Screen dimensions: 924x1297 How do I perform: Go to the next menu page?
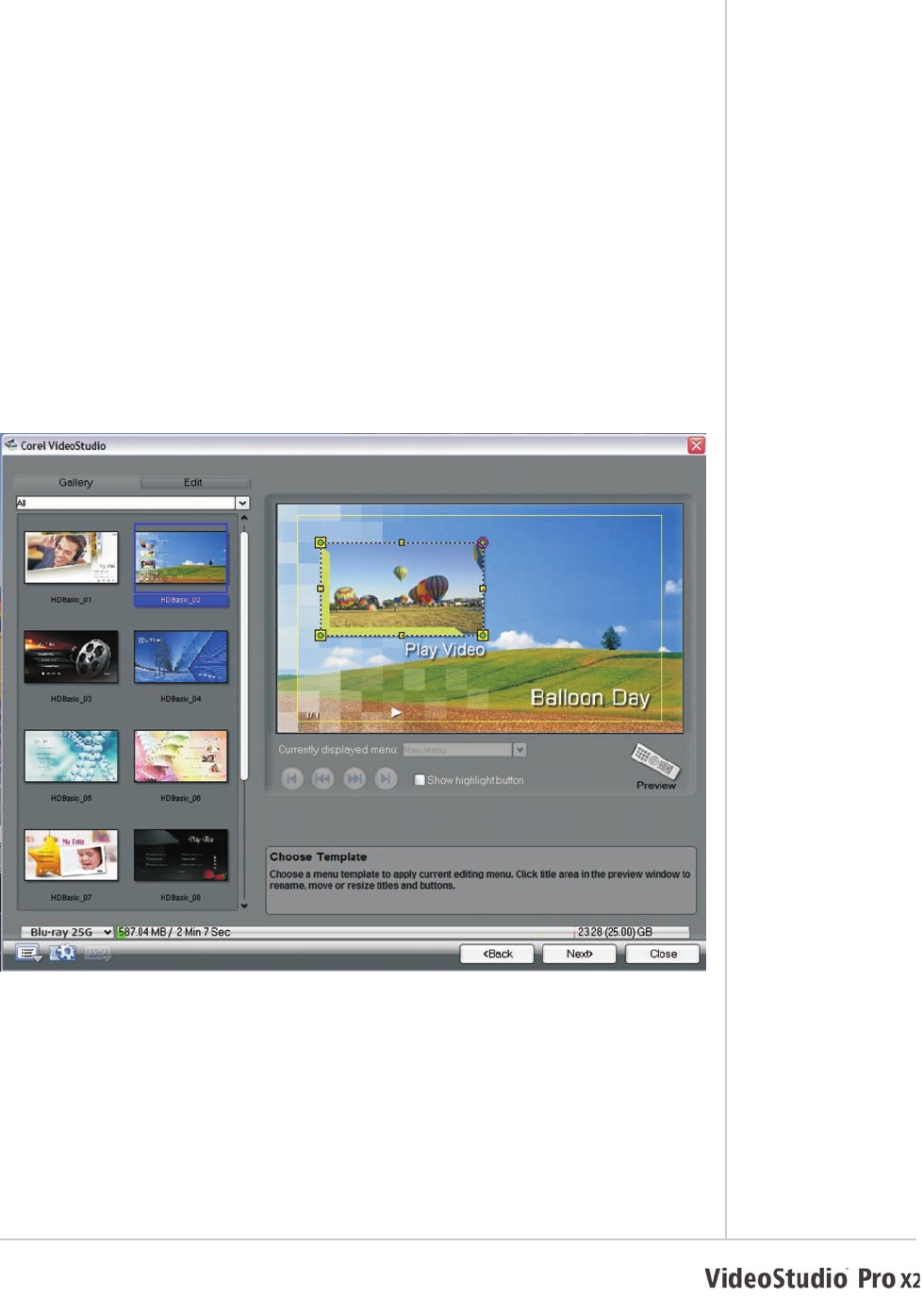click(355, 779)
